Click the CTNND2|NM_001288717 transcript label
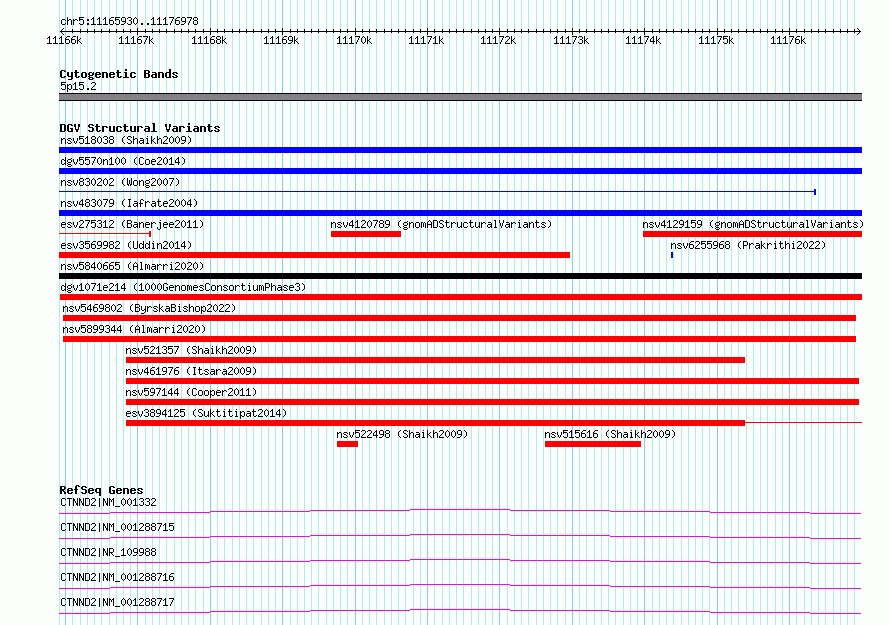This screenshot has height=625, width=890. tap(117, 602)
